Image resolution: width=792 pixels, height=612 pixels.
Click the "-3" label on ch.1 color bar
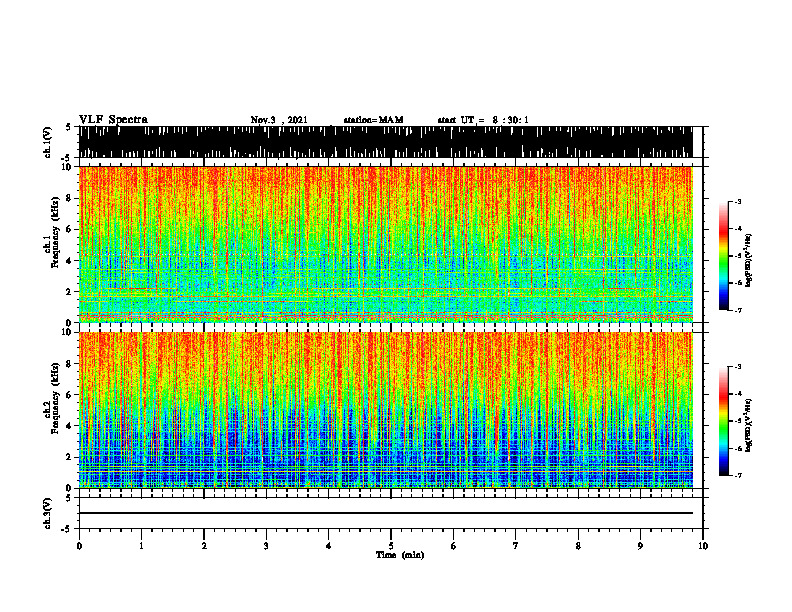[x=738, y=202]
